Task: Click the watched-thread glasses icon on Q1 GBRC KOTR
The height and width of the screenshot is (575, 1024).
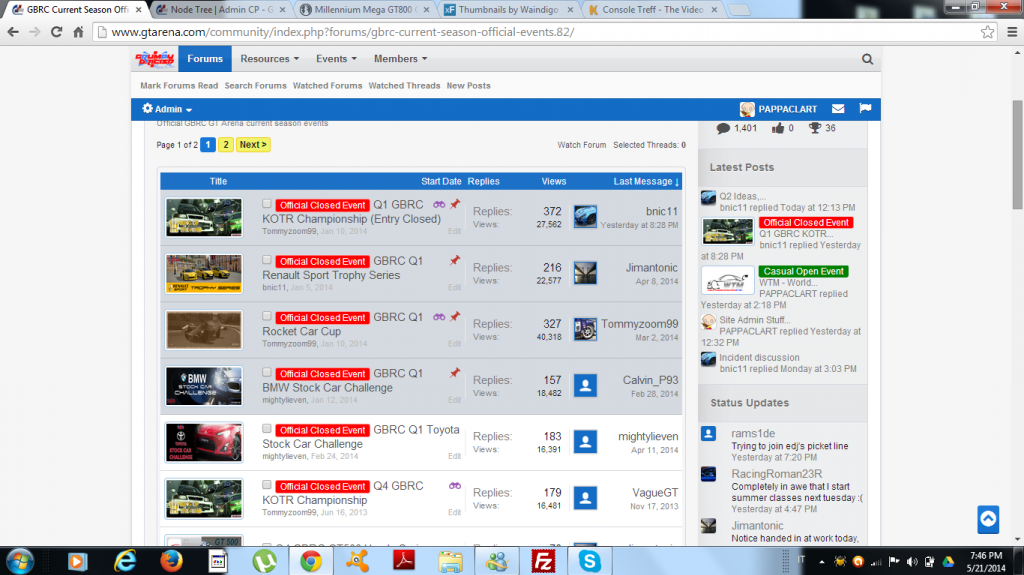Action: point(439,205)
